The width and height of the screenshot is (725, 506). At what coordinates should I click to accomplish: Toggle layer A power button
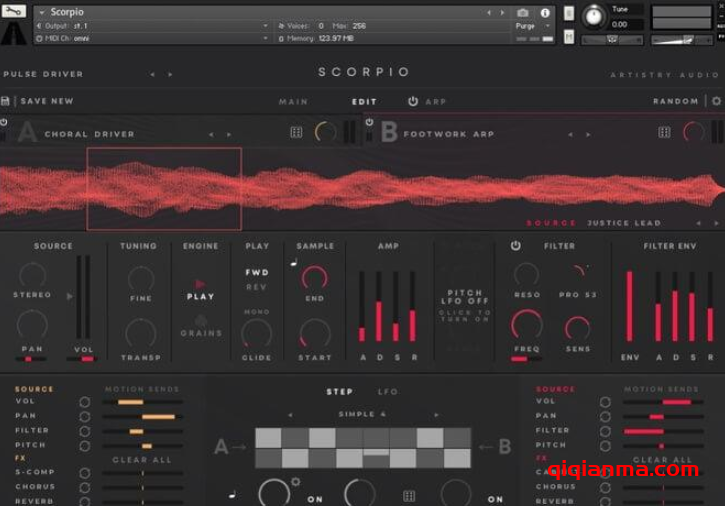(x=4, y=123)
